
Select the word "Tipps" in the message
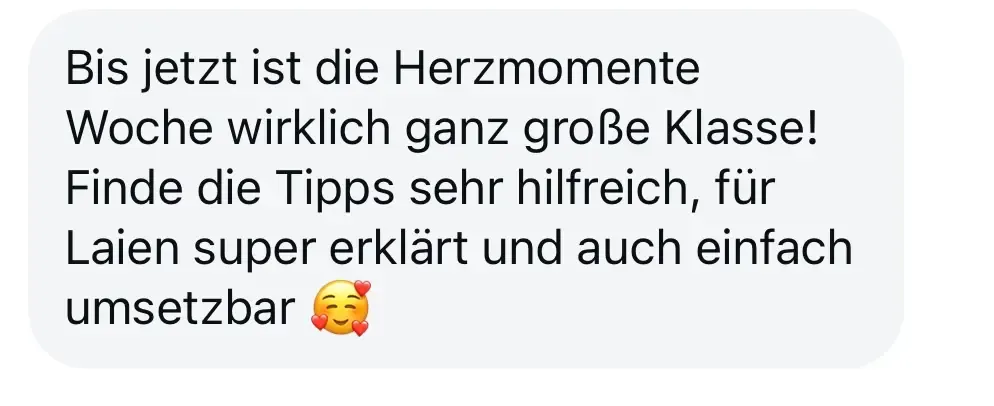click(x=335, y=190)
